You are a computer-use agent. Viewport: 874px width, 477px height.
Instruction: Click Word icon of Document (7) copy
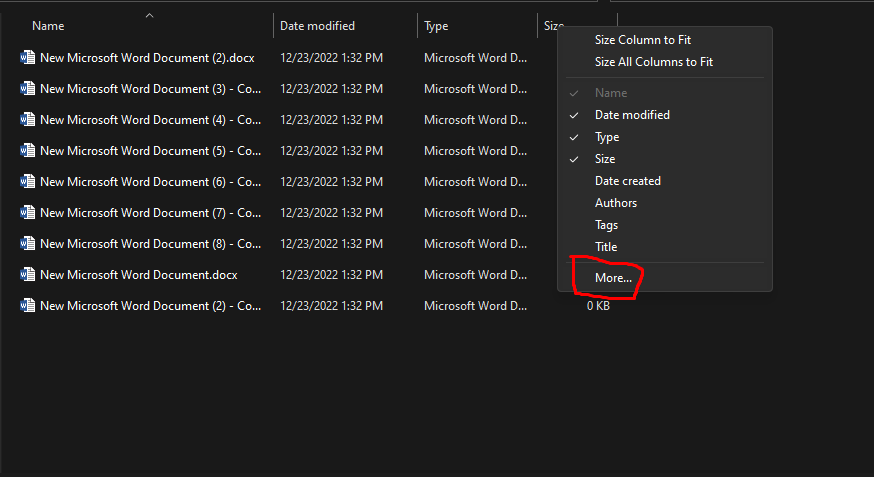27,212
